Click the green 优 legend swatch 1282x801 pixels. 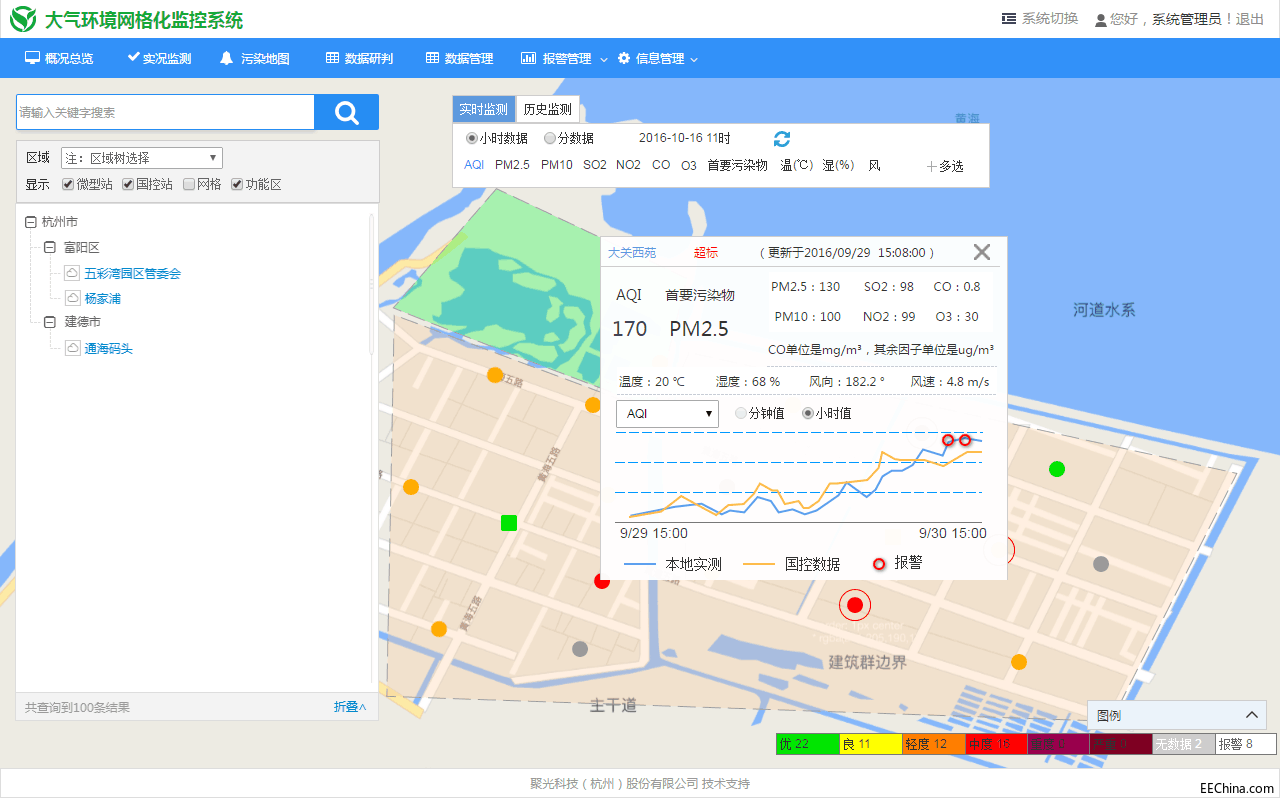(x=806, y=744)
